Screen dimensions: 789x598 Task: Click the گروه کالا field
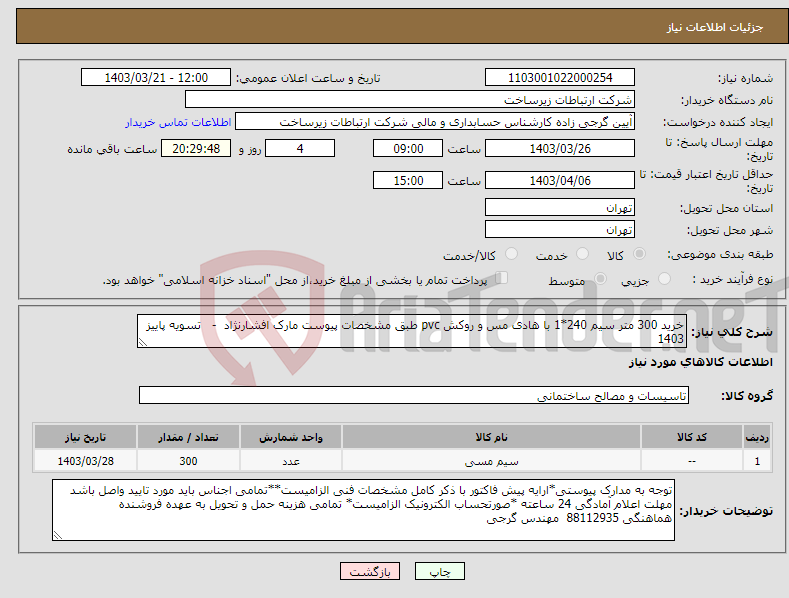414,396
